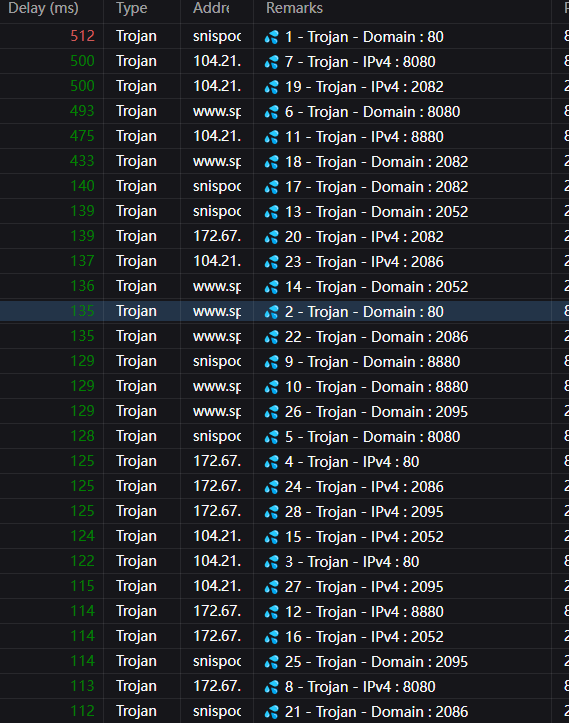Select remark '18 - Trojan - Domain : 2082'

[376, 162]
